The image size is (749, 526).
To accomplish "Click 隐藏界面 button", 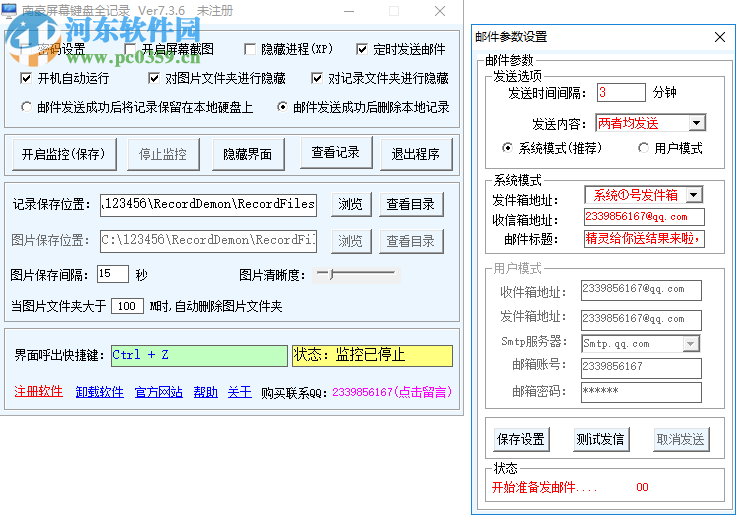I will [248, 154].
